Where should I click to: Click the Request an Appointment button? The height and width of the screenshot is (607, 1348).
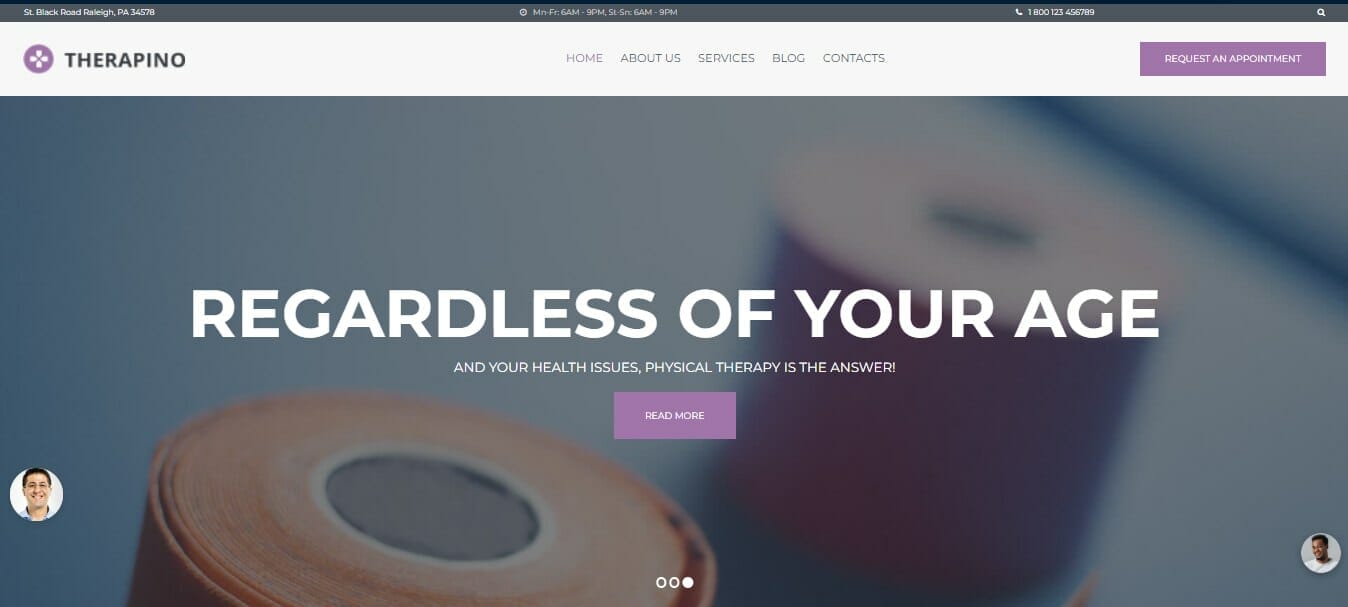(x=1233, y=59)
